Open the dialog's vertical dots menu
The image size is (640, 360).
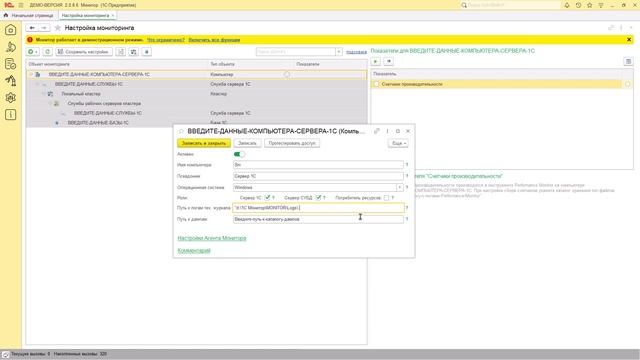click(387, 131)
